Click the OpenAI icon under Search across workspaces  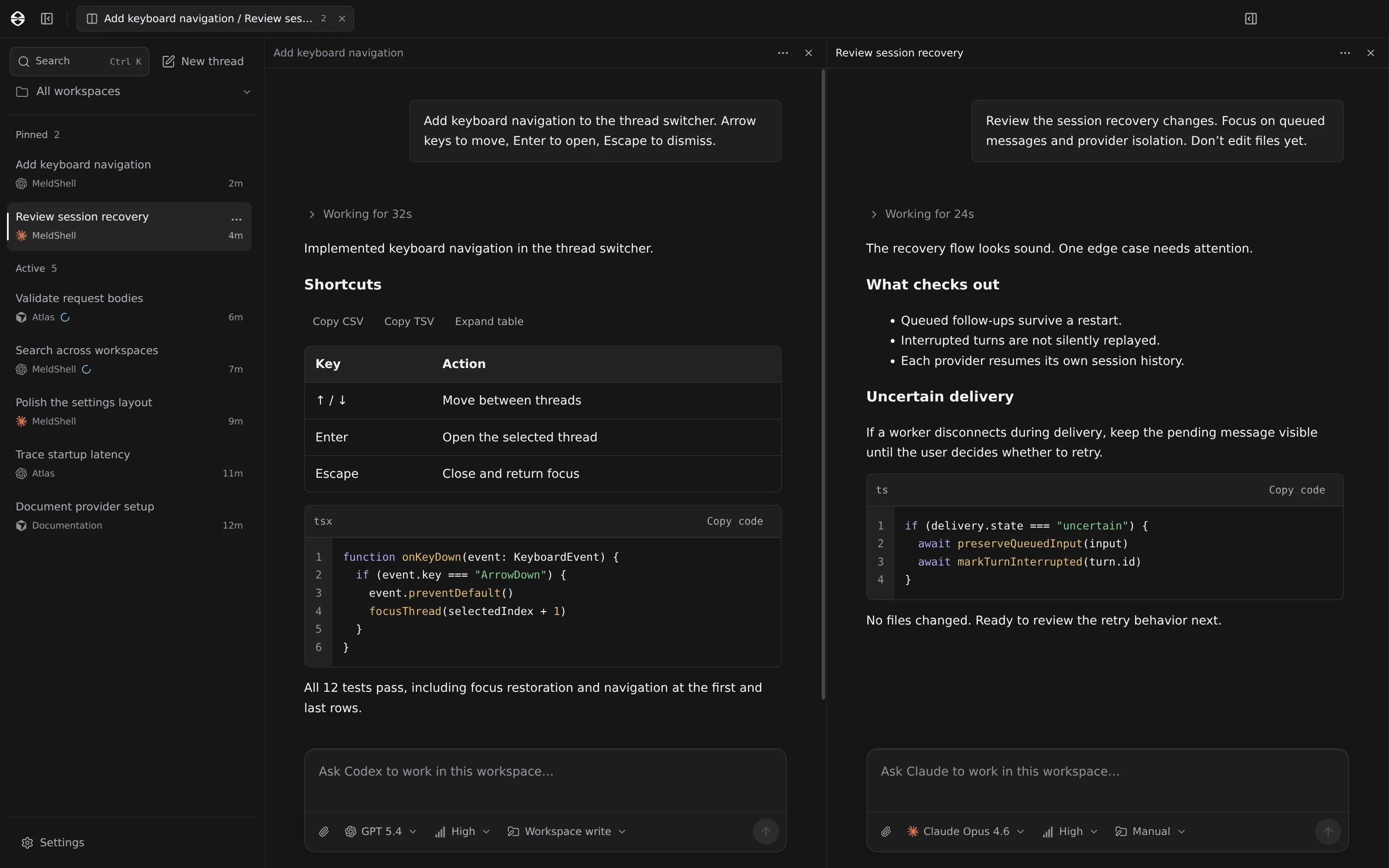click(21, 369)
